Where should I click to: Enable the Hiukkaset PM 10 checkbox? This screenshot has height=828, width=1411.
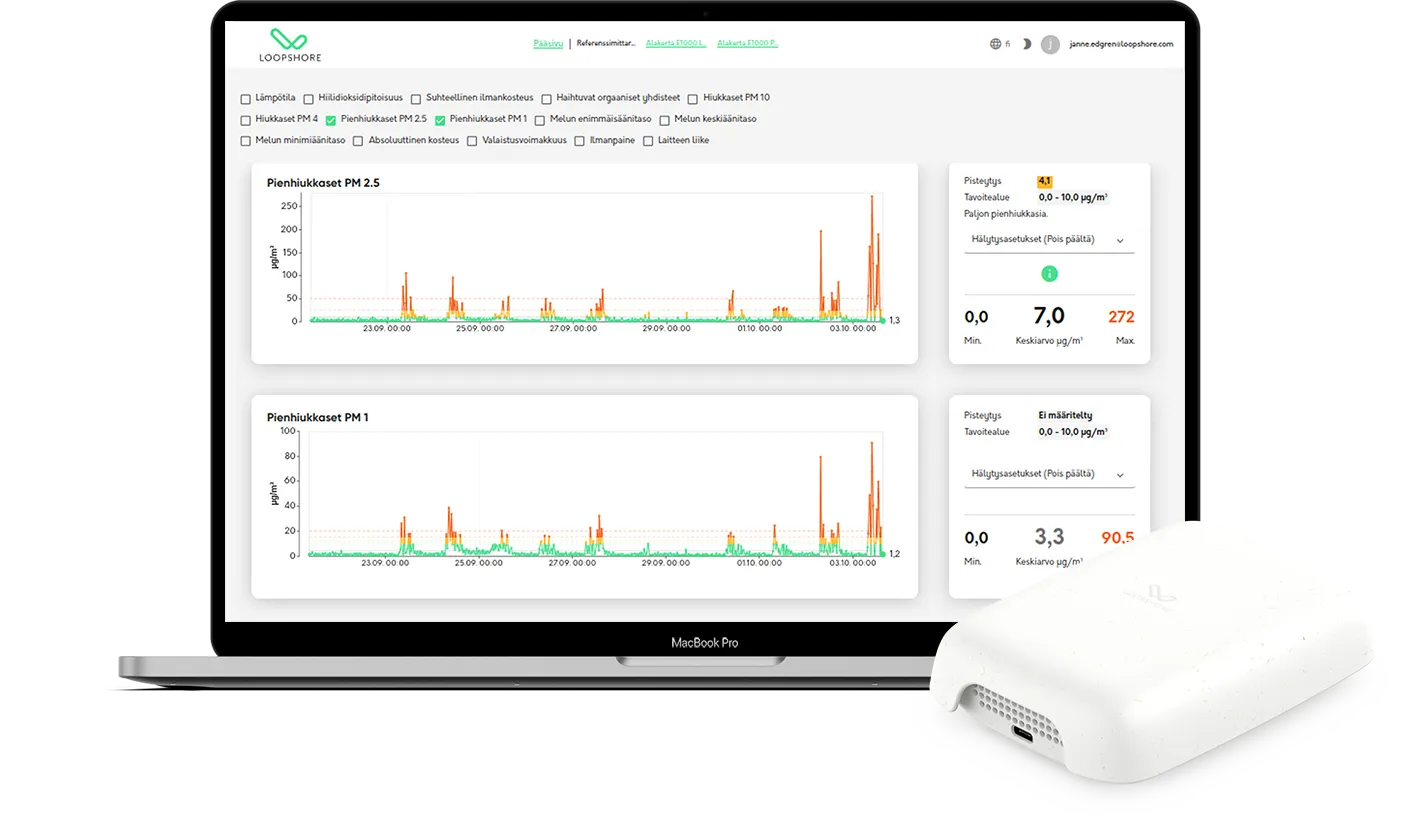coord(693,99)
